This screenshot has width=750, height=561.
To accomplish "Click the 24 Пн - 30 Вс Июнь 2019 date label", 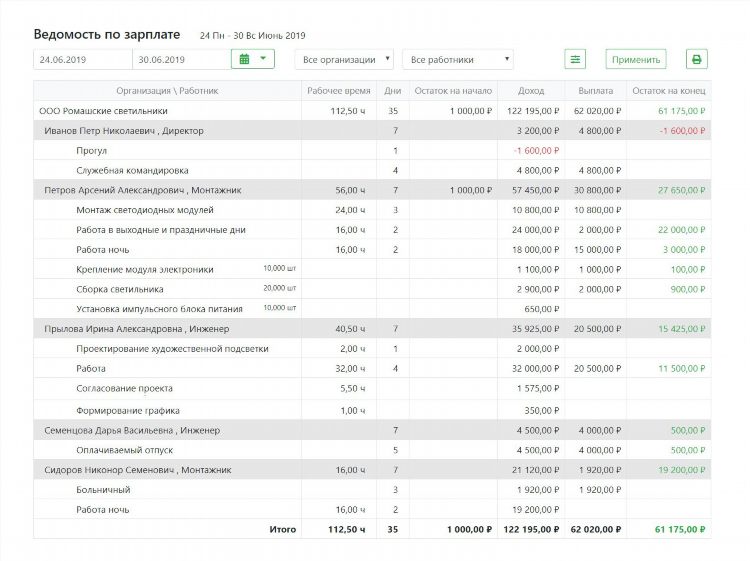I will coord(253,36).
